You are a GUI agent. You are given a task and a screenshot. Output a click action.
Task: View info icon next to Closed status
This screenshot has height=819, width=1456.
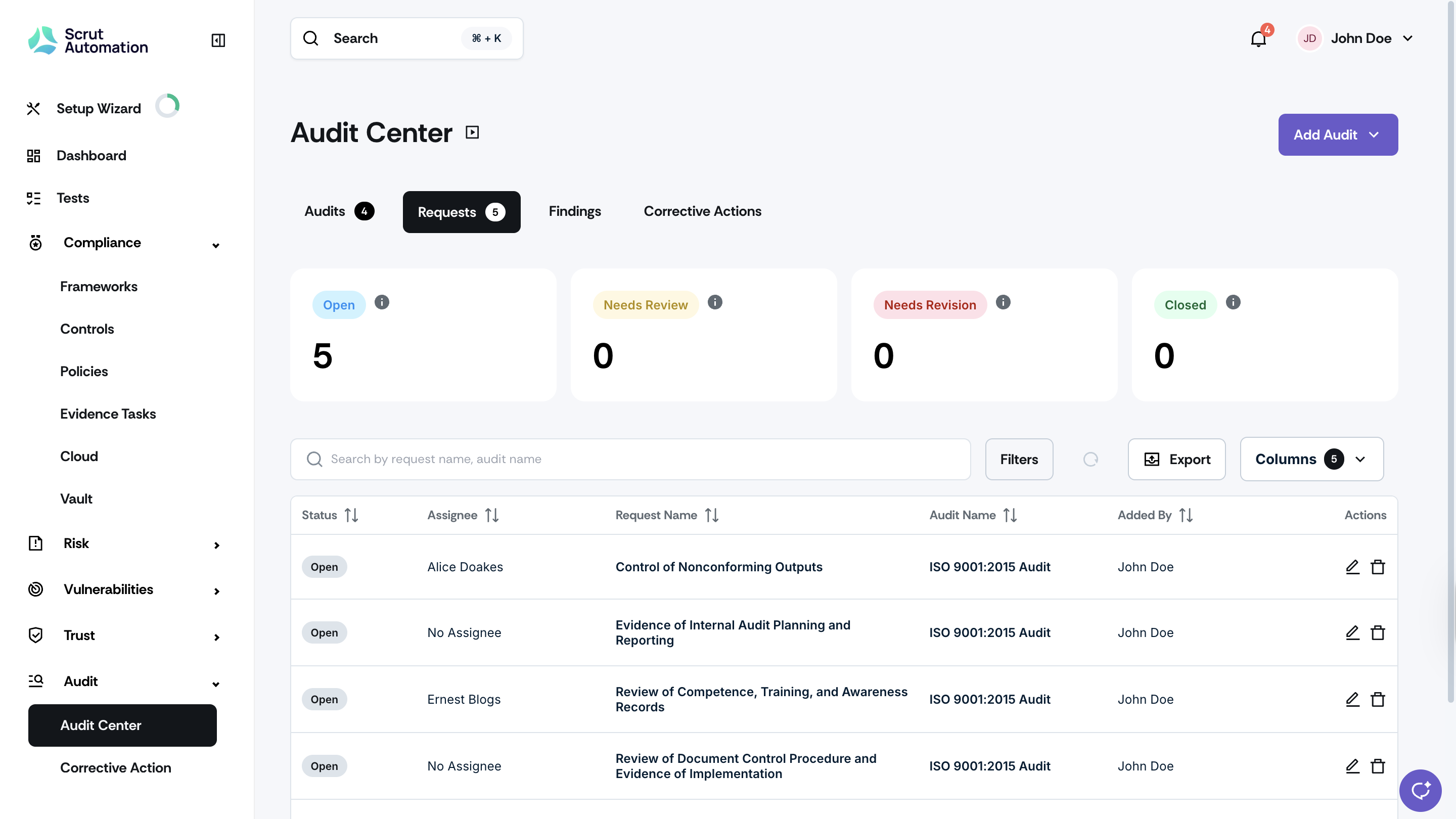(1234, 302)
